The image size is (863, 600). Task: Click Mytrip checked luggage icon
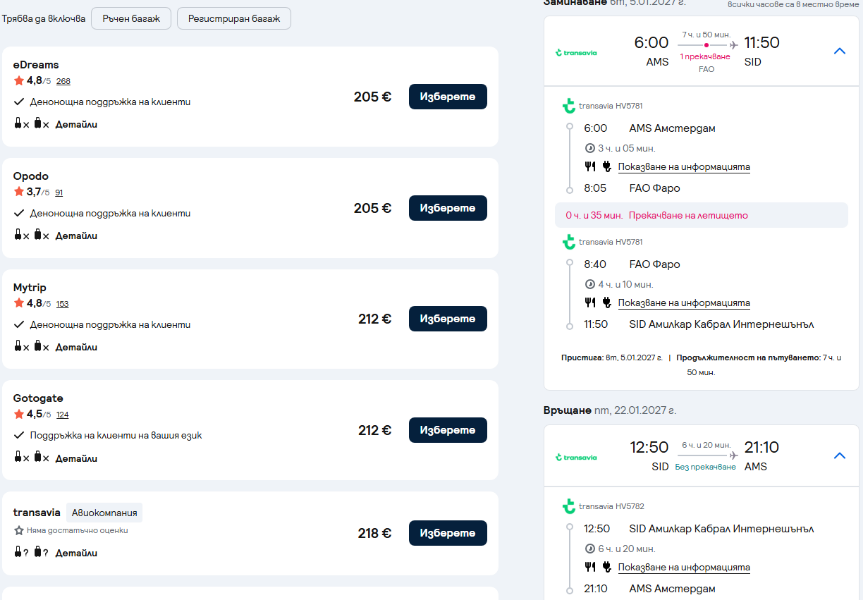click(37, 346)
